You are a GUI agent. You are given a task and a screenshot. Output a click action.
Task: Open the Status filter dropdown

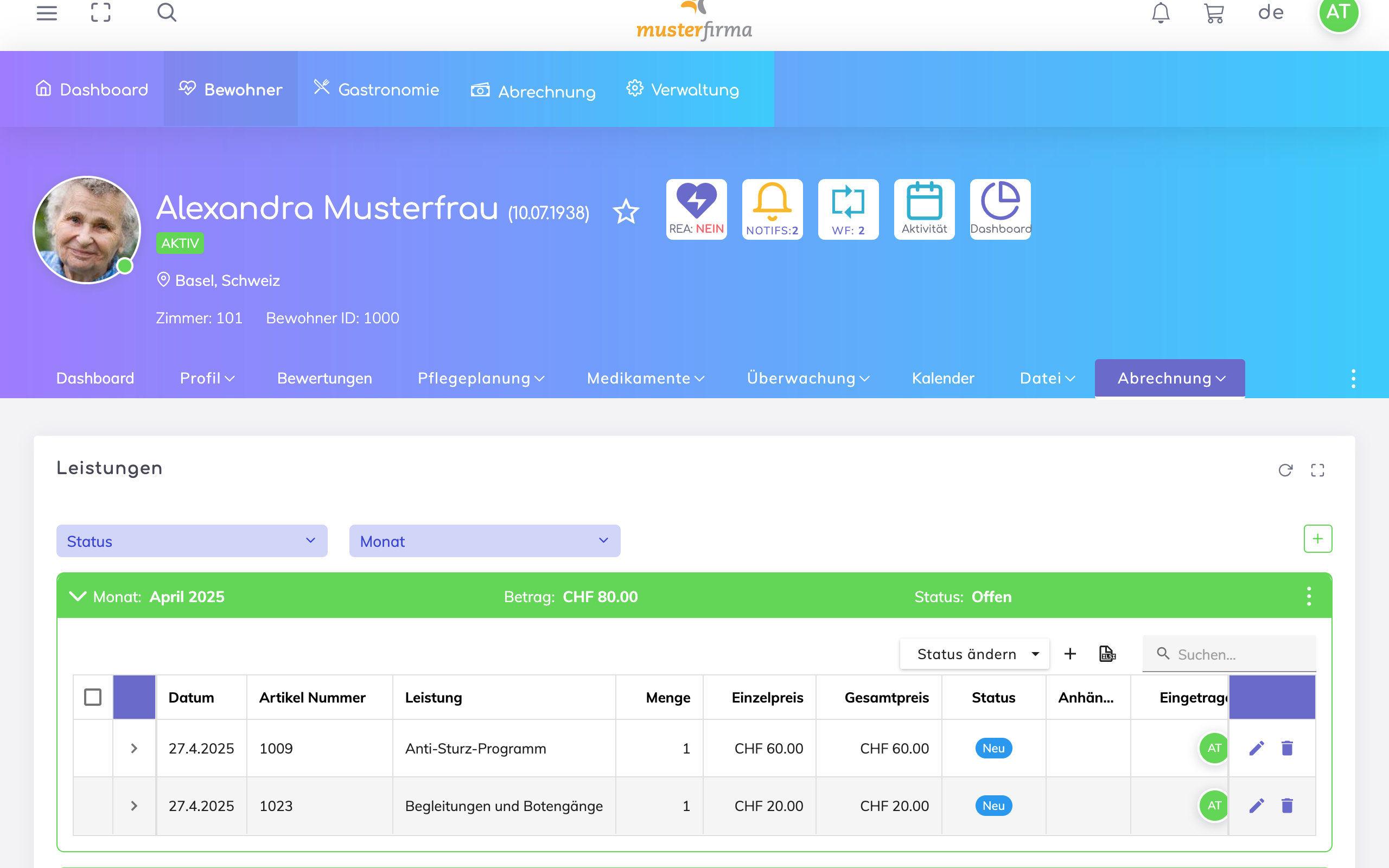192,541
